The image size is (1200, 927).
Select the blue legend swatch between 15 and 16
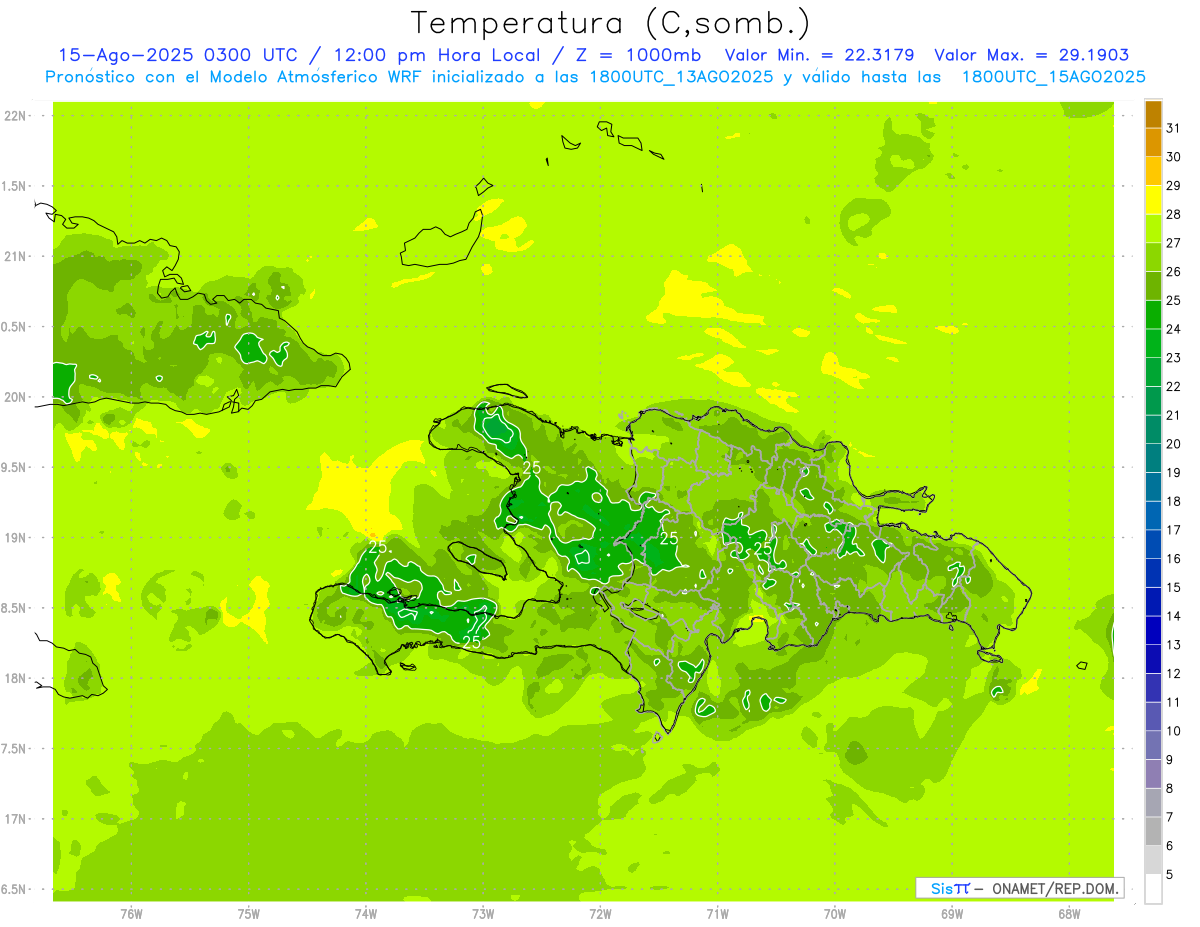pyautogui.click(x=1153, y=573)
